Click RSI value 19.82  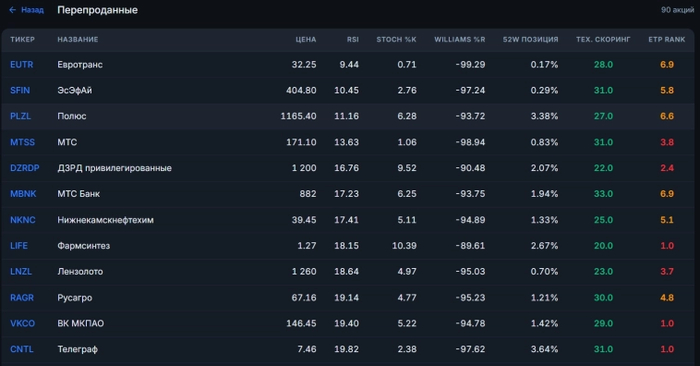[346, 349]
